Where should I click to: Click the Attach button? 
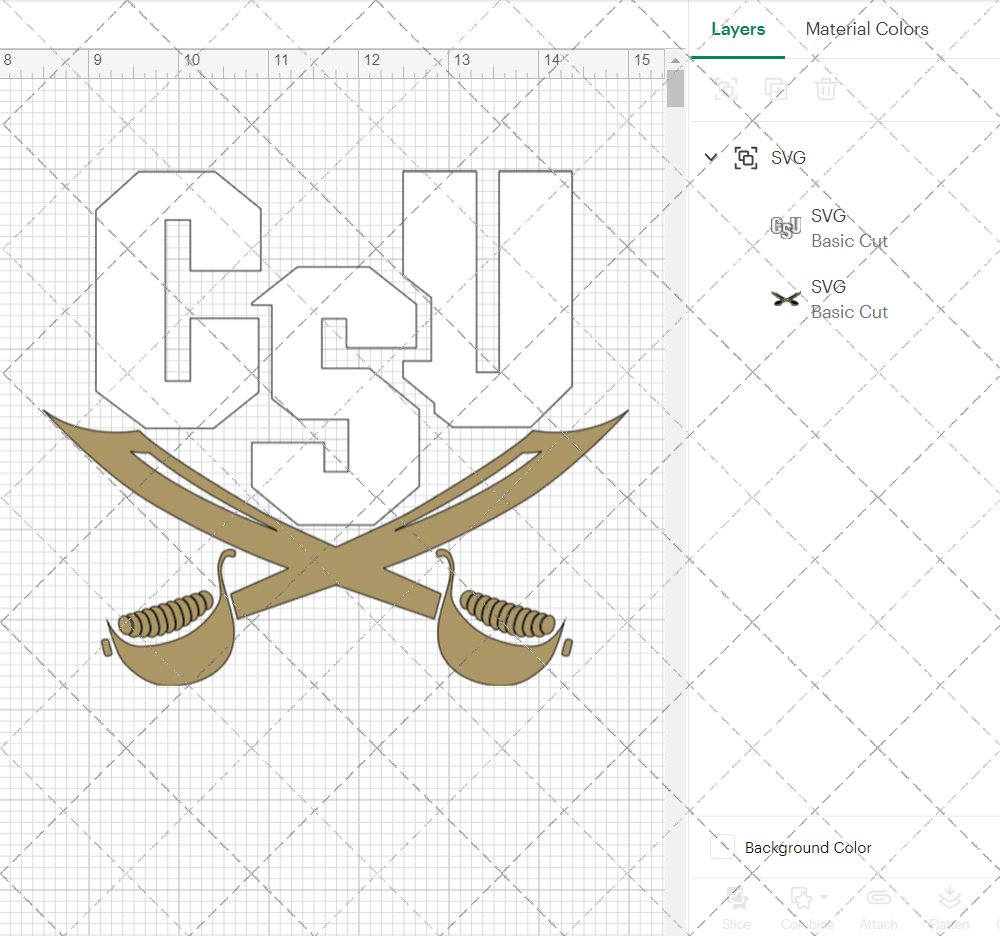[878, 908]
